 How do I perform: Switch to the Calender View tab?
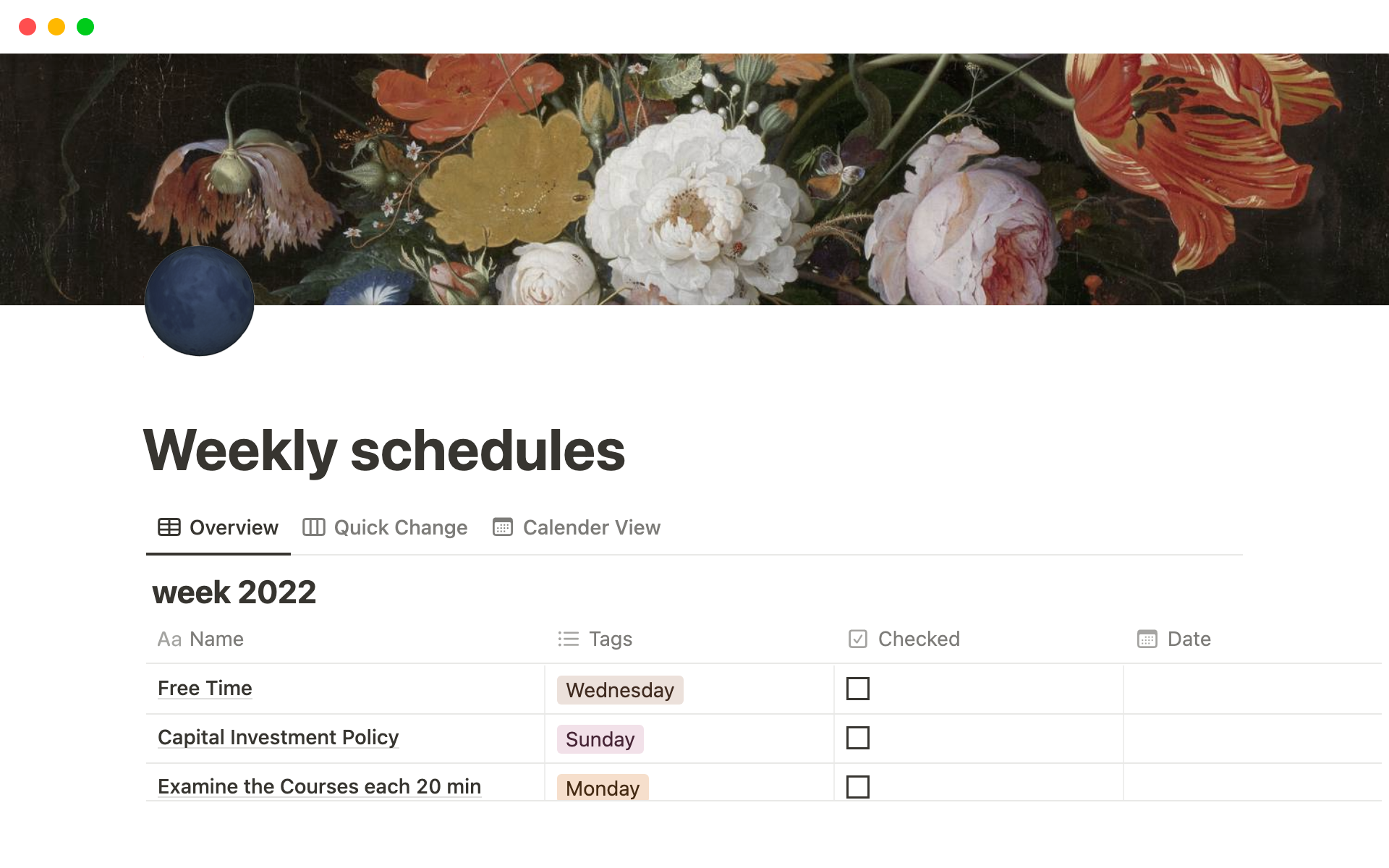591,527
